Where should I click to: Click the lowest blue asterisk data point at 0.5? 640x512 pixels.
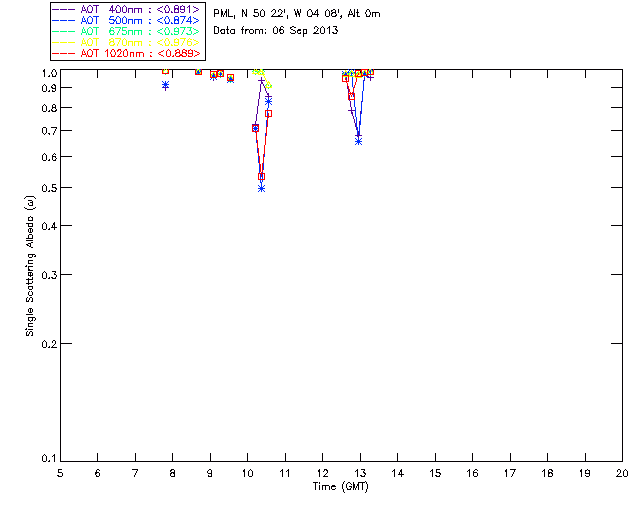pos(262,189)
